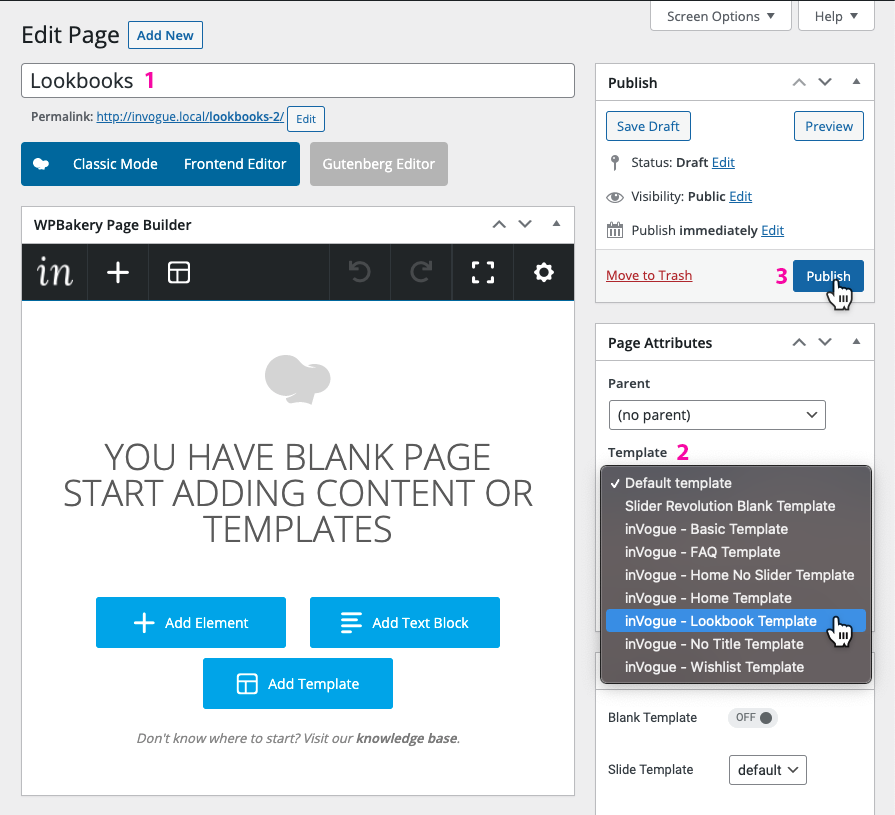
Task: Select inVogue - Lookbook Template option
Action: point(720,621)
